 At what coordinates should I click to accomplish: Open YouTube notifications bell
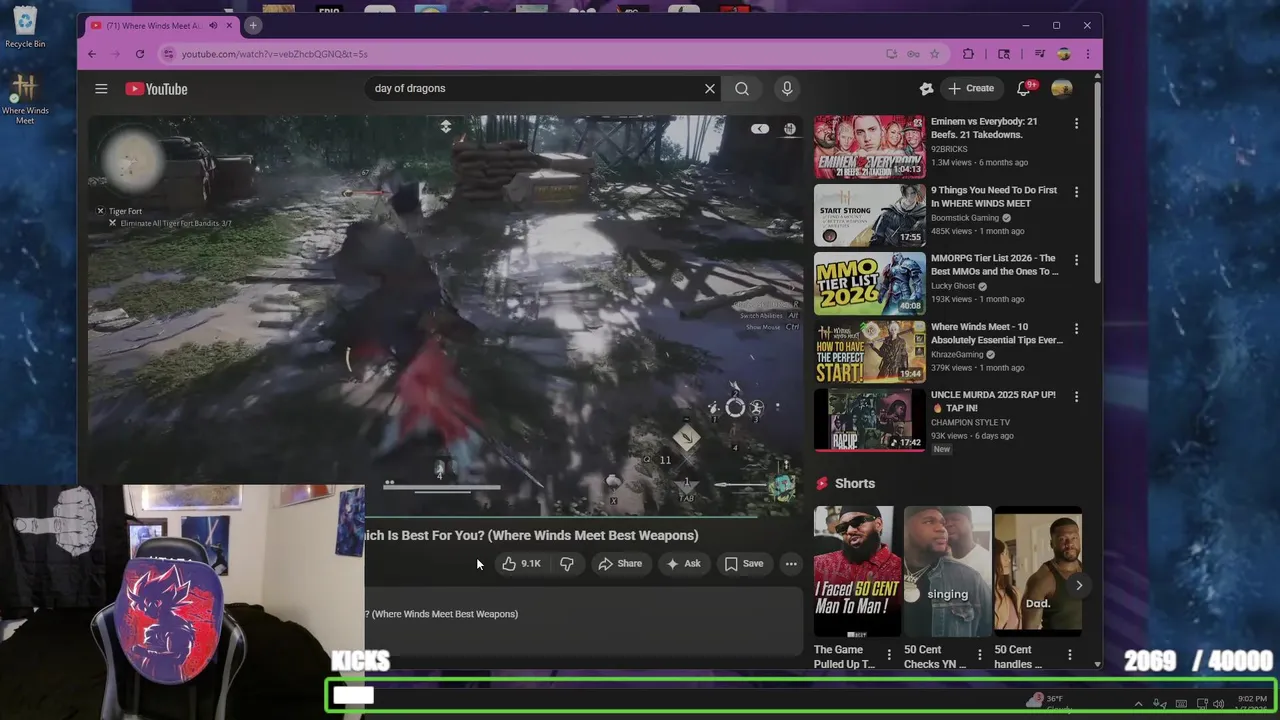(x=1023, y=89)
